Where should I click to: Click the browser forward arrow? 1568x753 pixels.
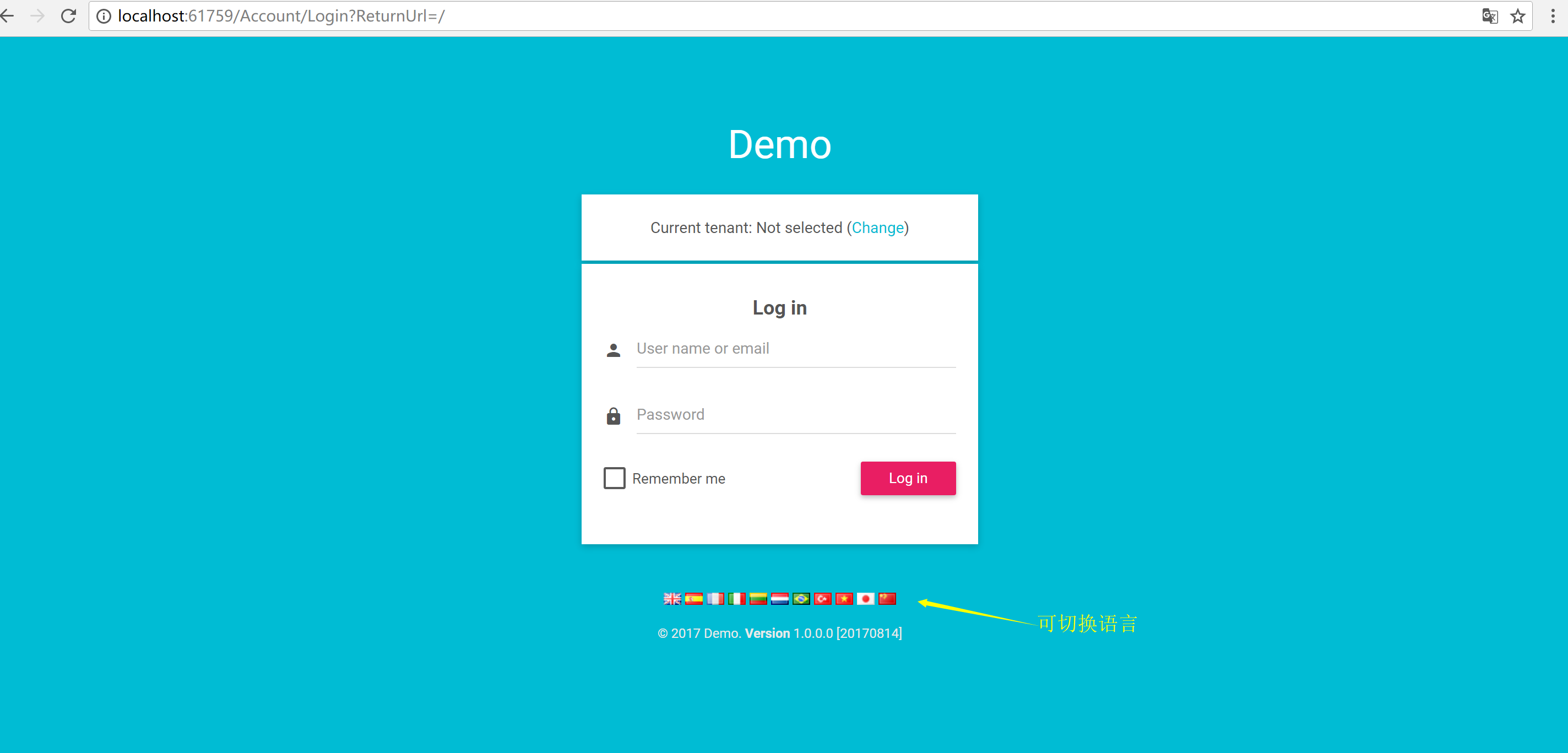[38, 16]
